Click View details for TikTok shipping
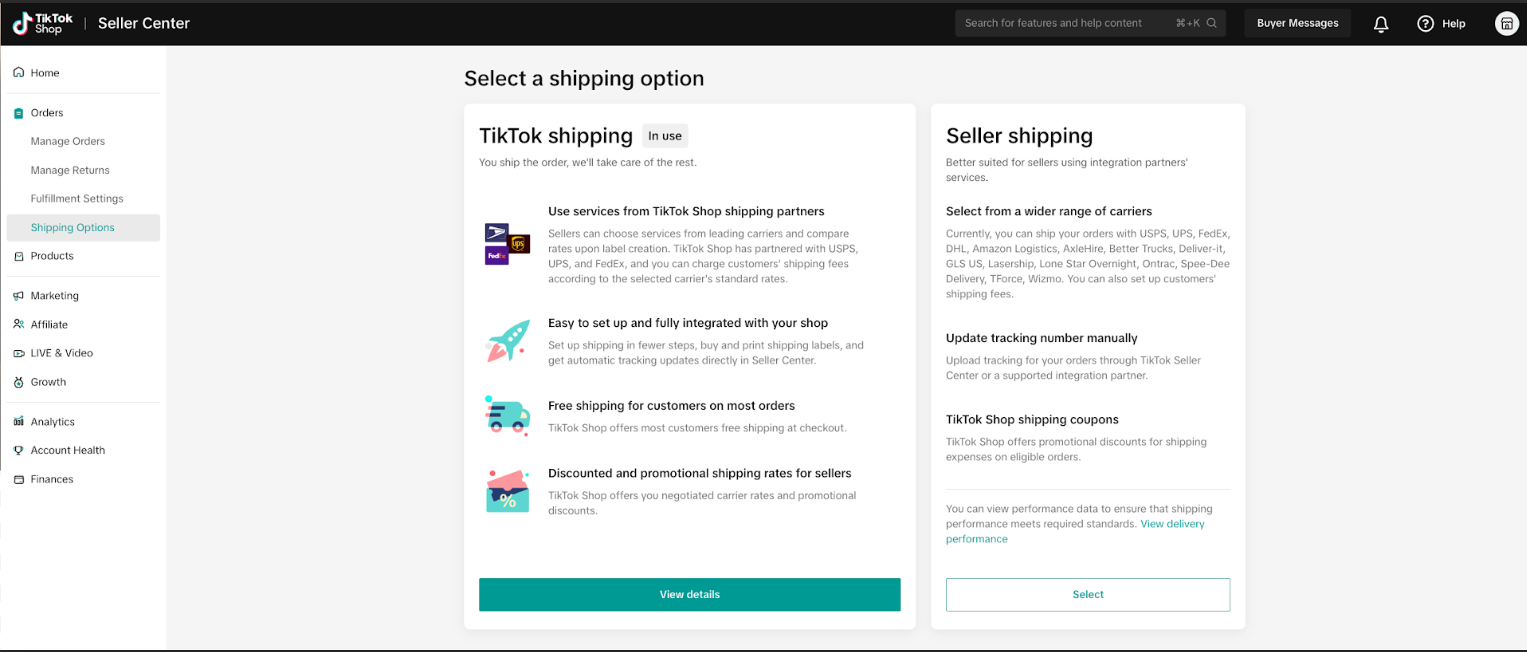This screenshot has width=1527, height=652. tap(690, 594)
